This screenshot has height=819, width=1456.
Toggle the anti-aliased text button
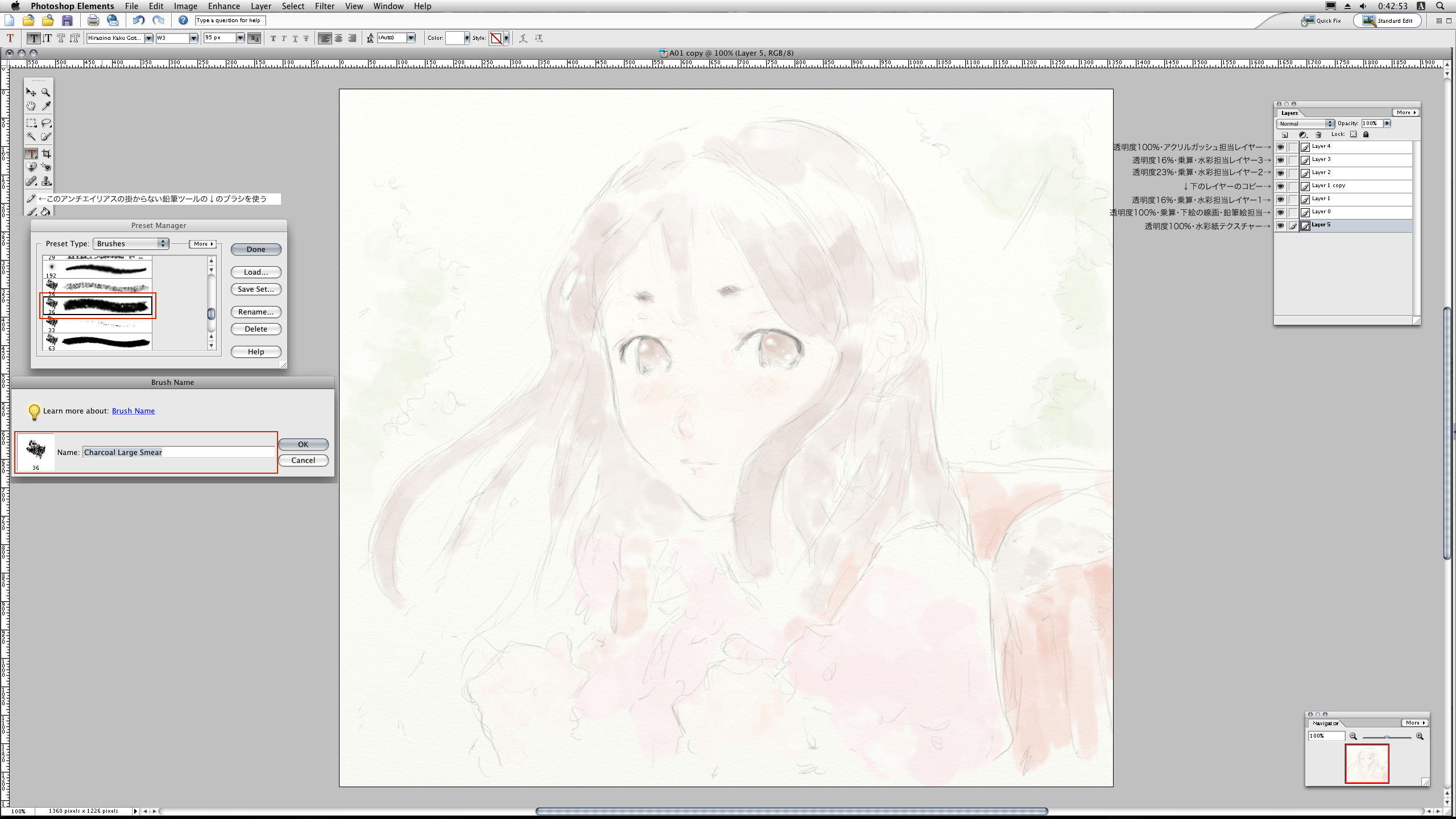click(255, 38)
